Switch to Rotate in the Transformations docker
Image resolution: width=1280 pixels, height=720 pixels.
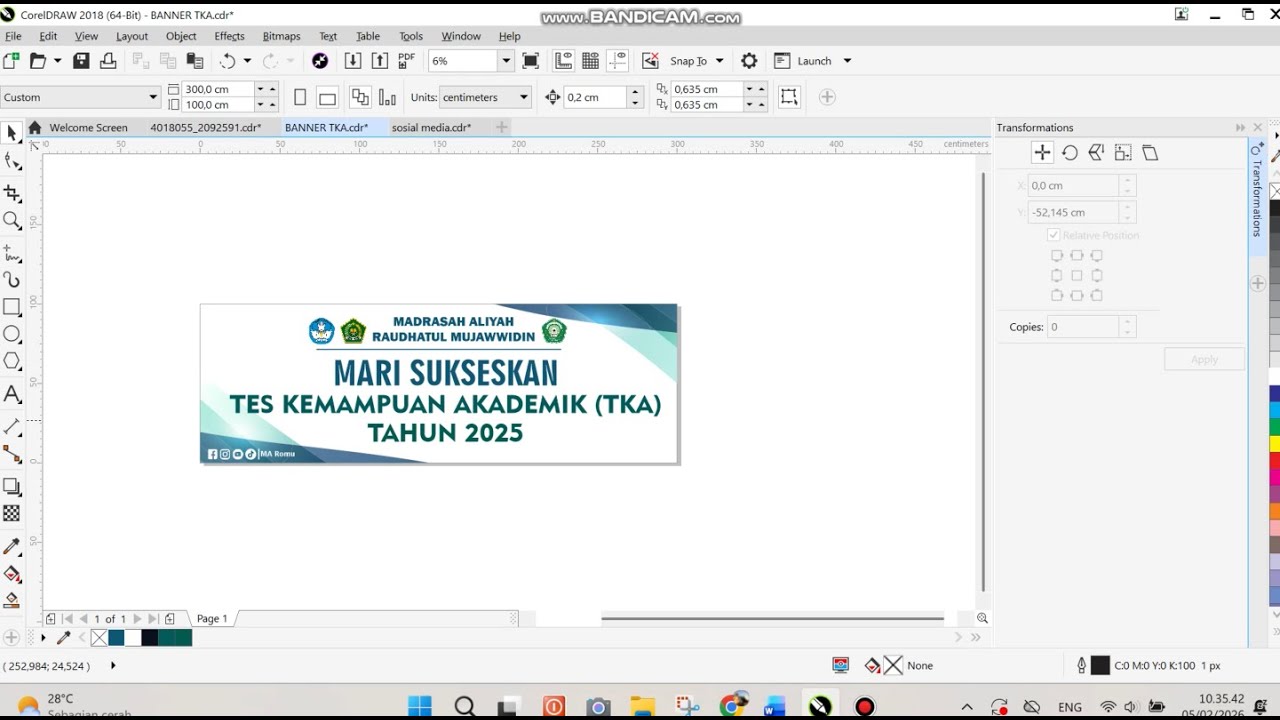coord(1070,153)
